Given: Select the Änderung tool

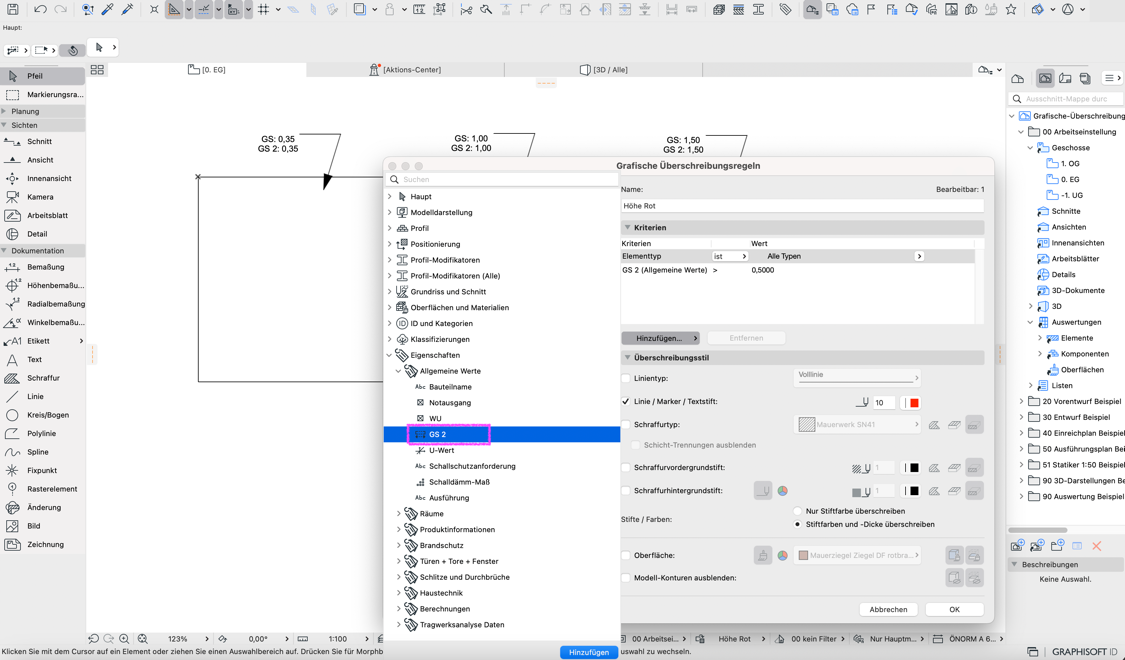Looking at the screenshot, I should click(42, 507).
